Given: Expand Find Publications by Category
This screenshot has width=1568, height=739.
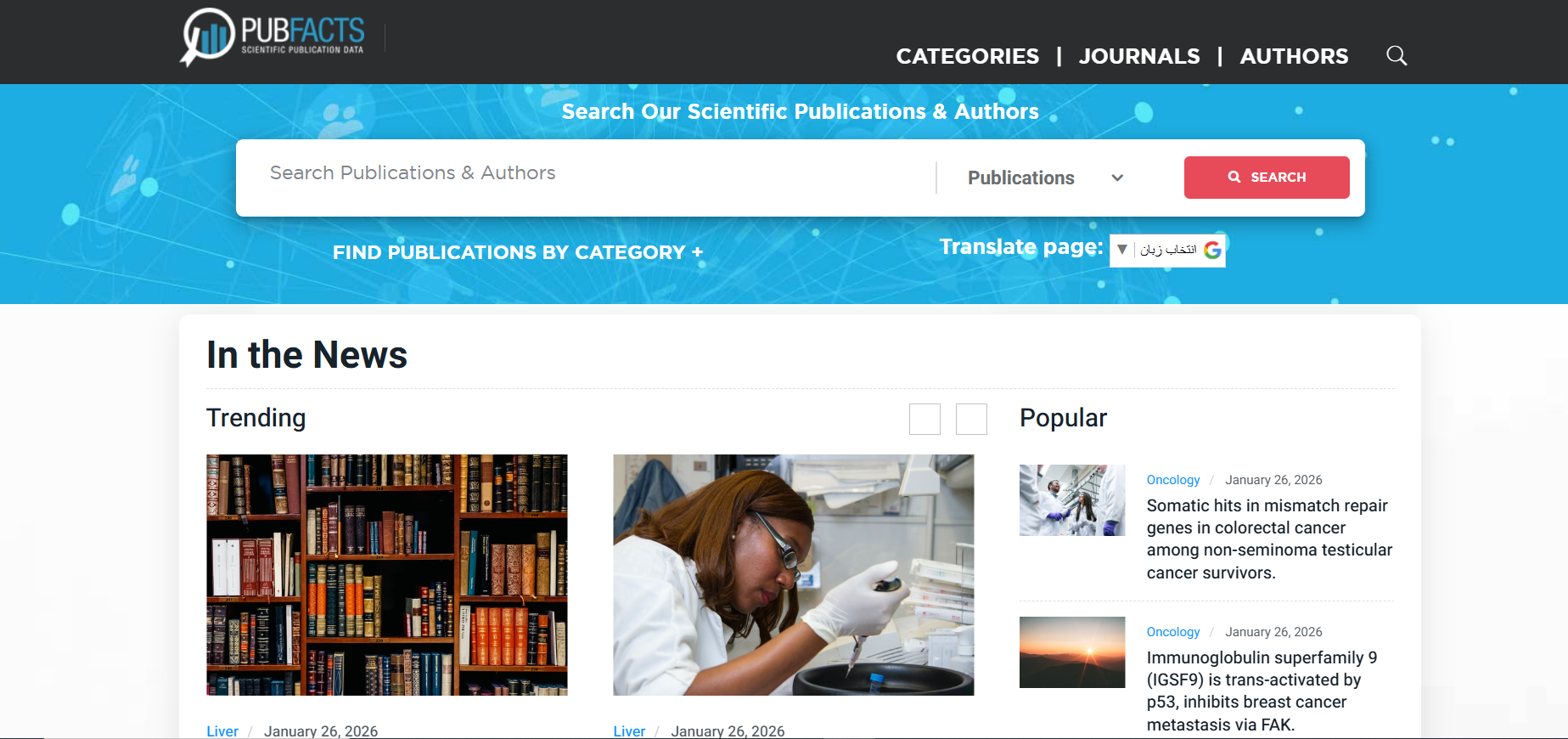Looking at the screenshot, I should tap(518, 252).
